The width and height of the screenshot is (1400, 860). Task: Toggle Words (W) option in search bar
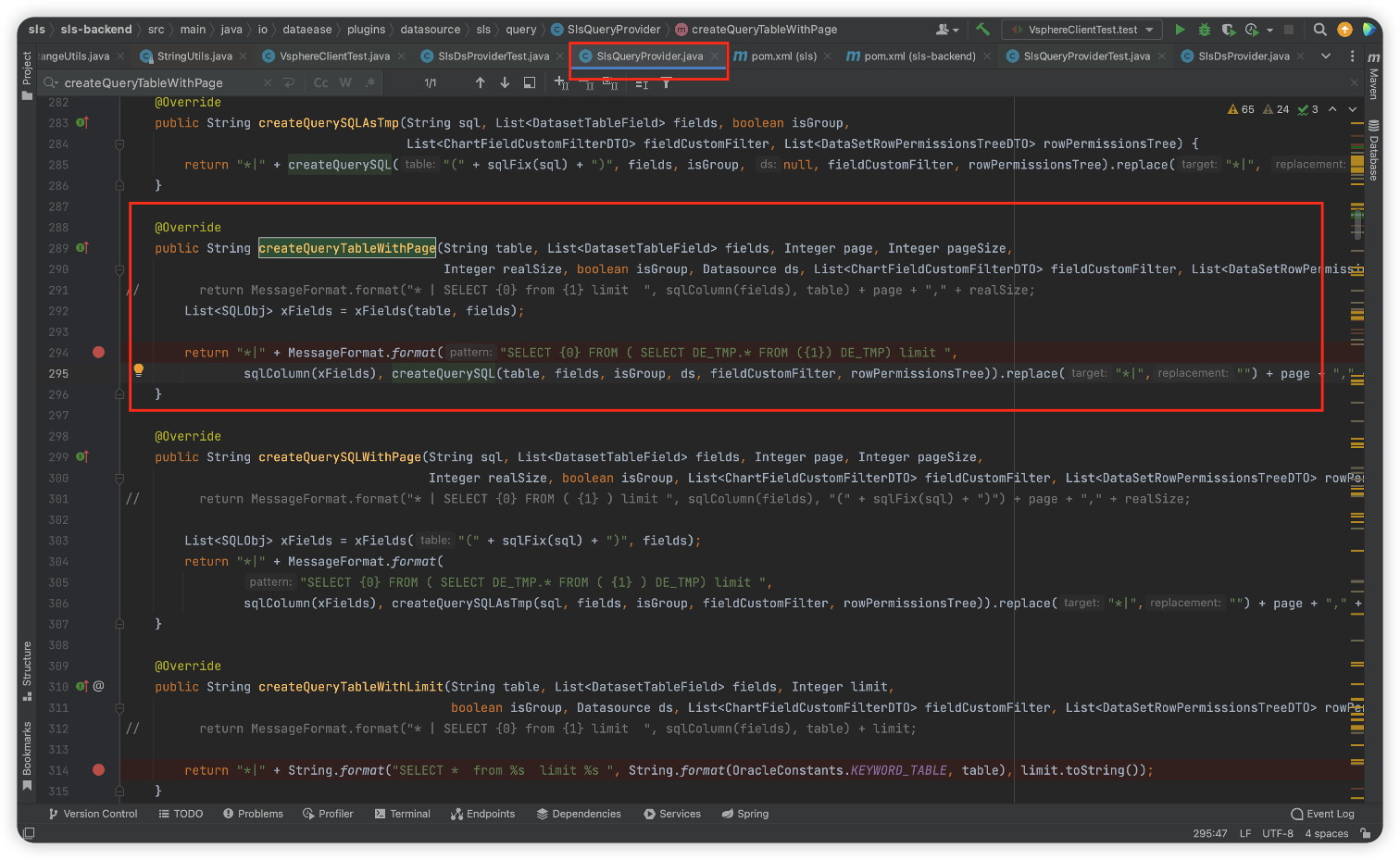pyautogui.click(x=345, y=82)
